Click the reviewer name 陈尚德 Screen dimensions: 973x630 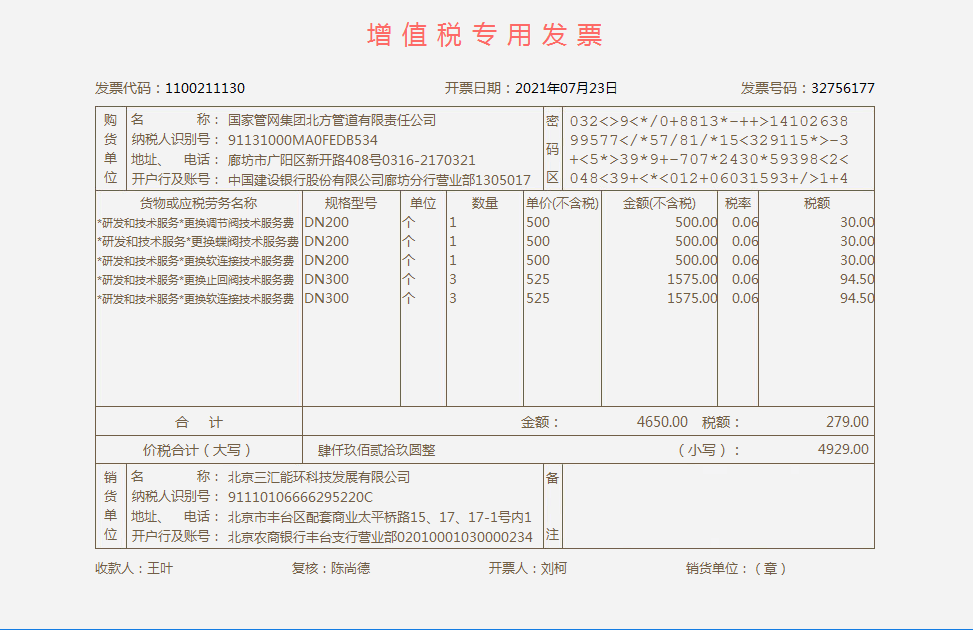tap(351, 569)
